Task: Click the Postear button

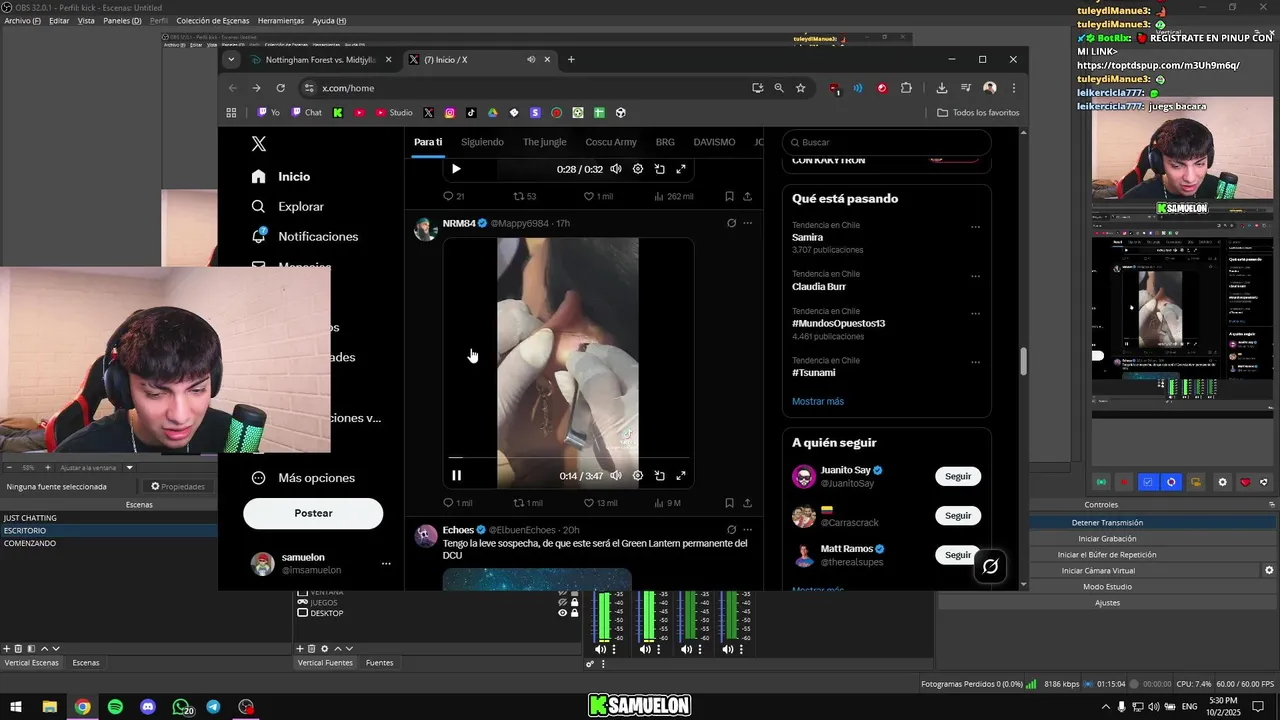Action: coord(313,513)
